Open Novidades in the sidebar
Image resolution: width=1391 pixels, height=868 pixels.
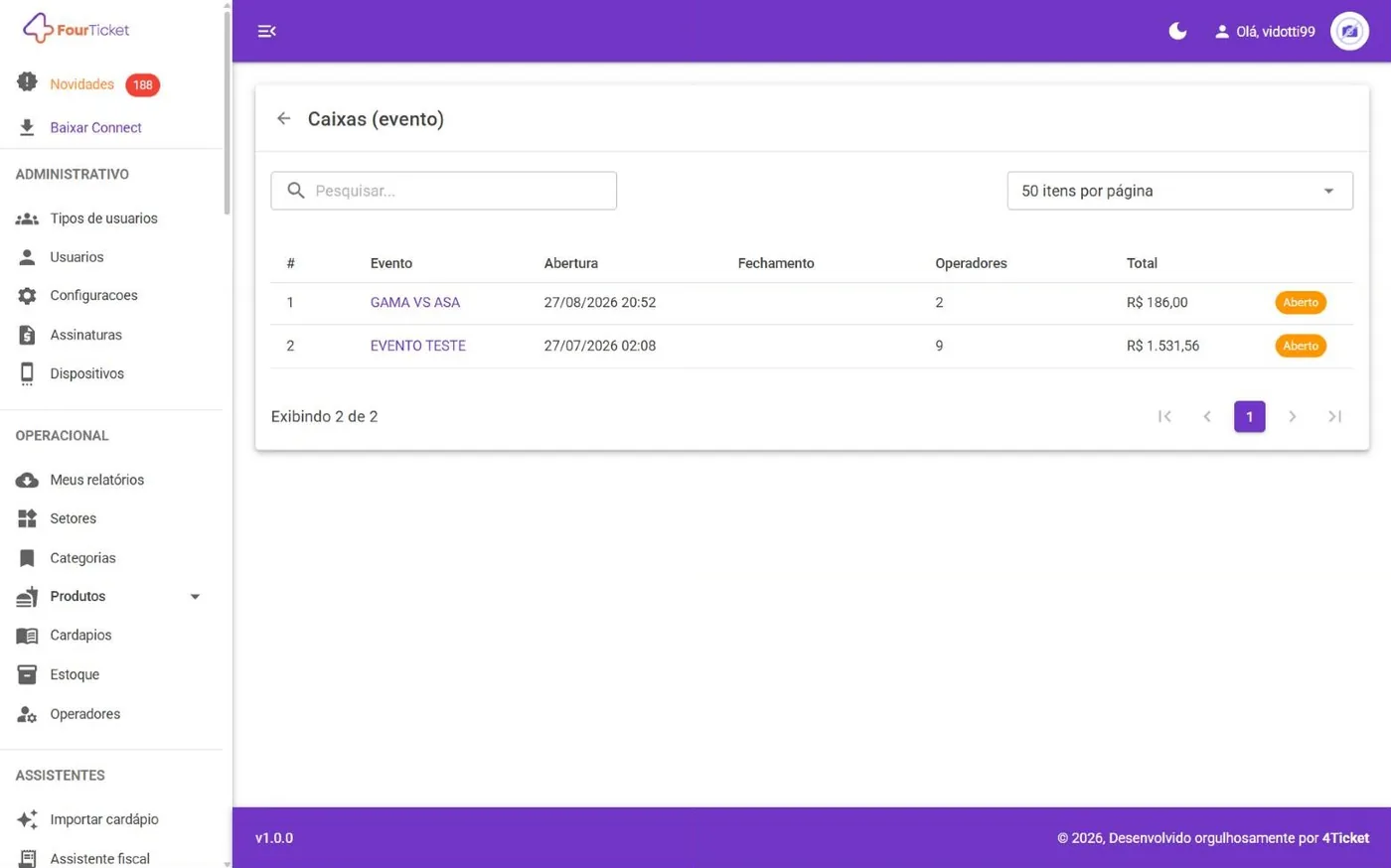(x=81, y=84)
